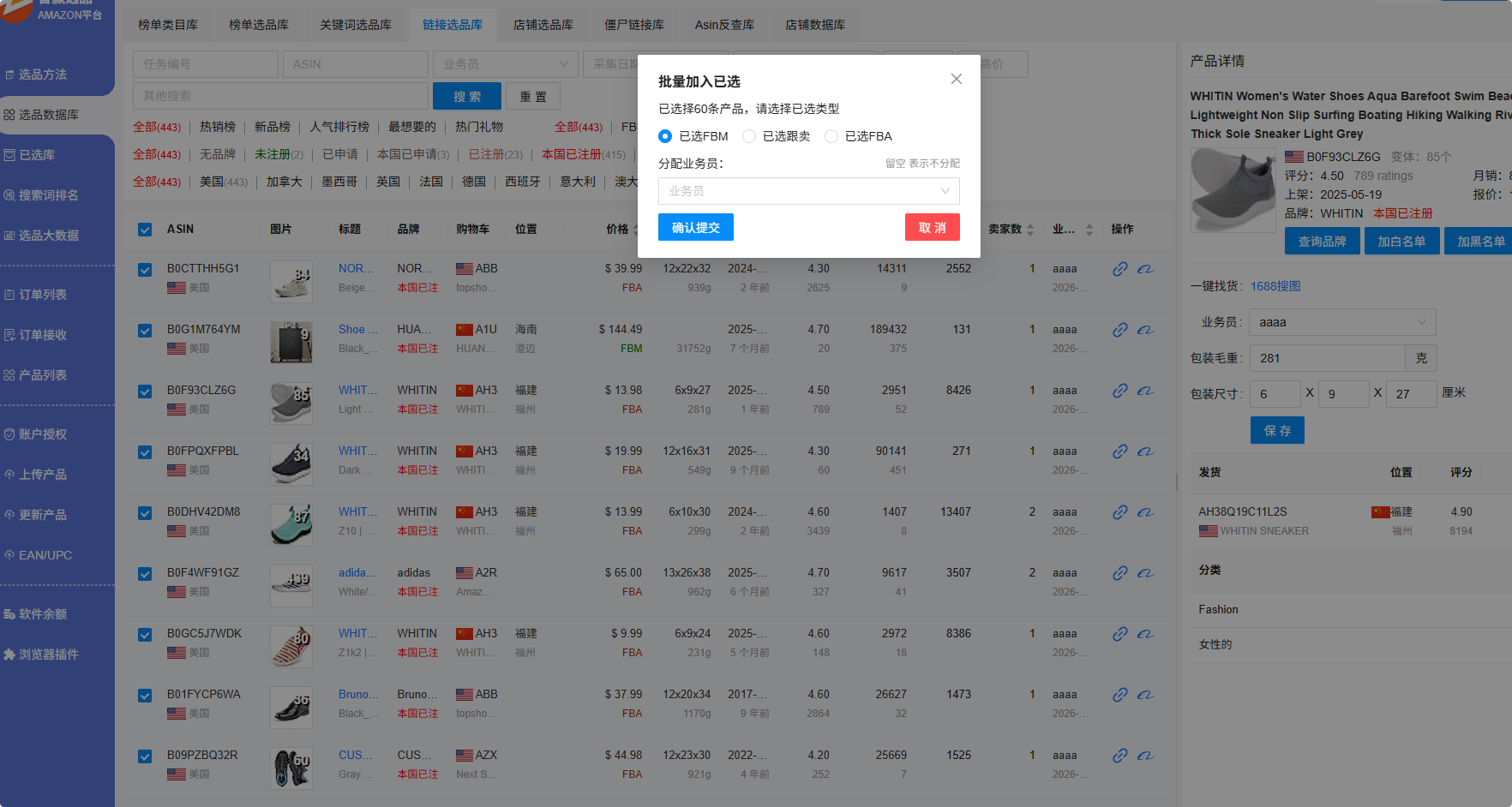This screenshot has height=807, width=1512.
Task: Click the 确认提交 button
Action: pyautogui.click(x=696, y=227)
